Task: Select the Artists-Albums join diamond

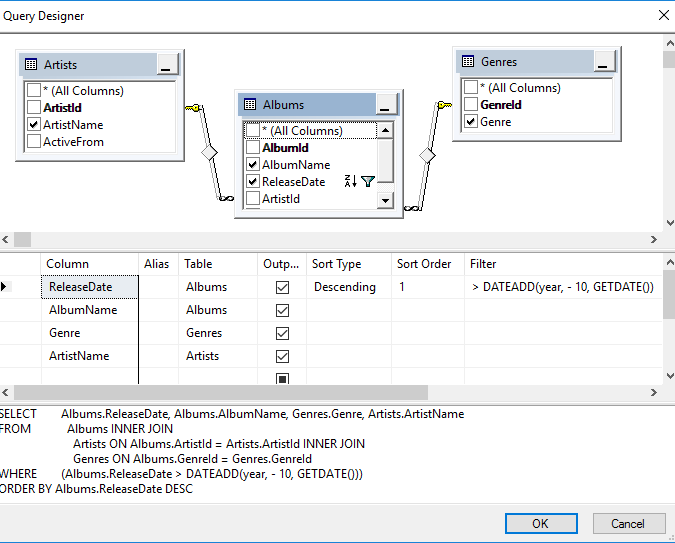Action: (210, 153)
